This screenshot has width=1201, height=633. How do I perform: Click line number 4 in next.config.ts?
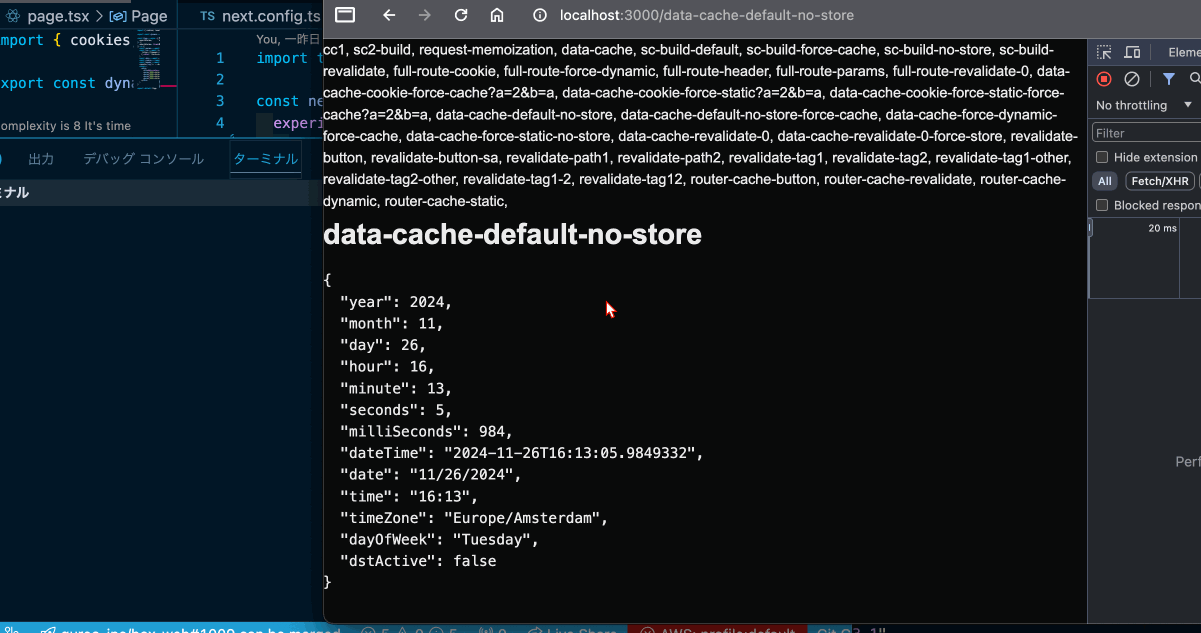click(x=220, y=122)
